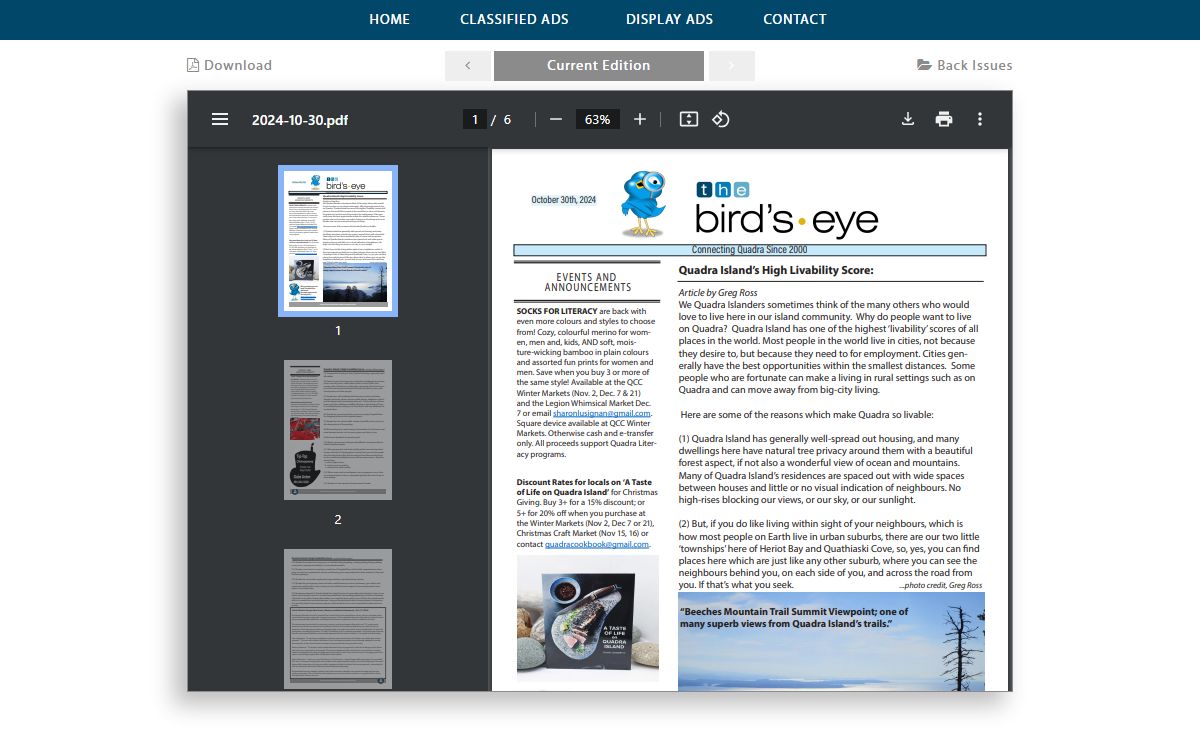1200x740 pixels.
Task: Click the page number input field
Action: (x=474, y=119)
